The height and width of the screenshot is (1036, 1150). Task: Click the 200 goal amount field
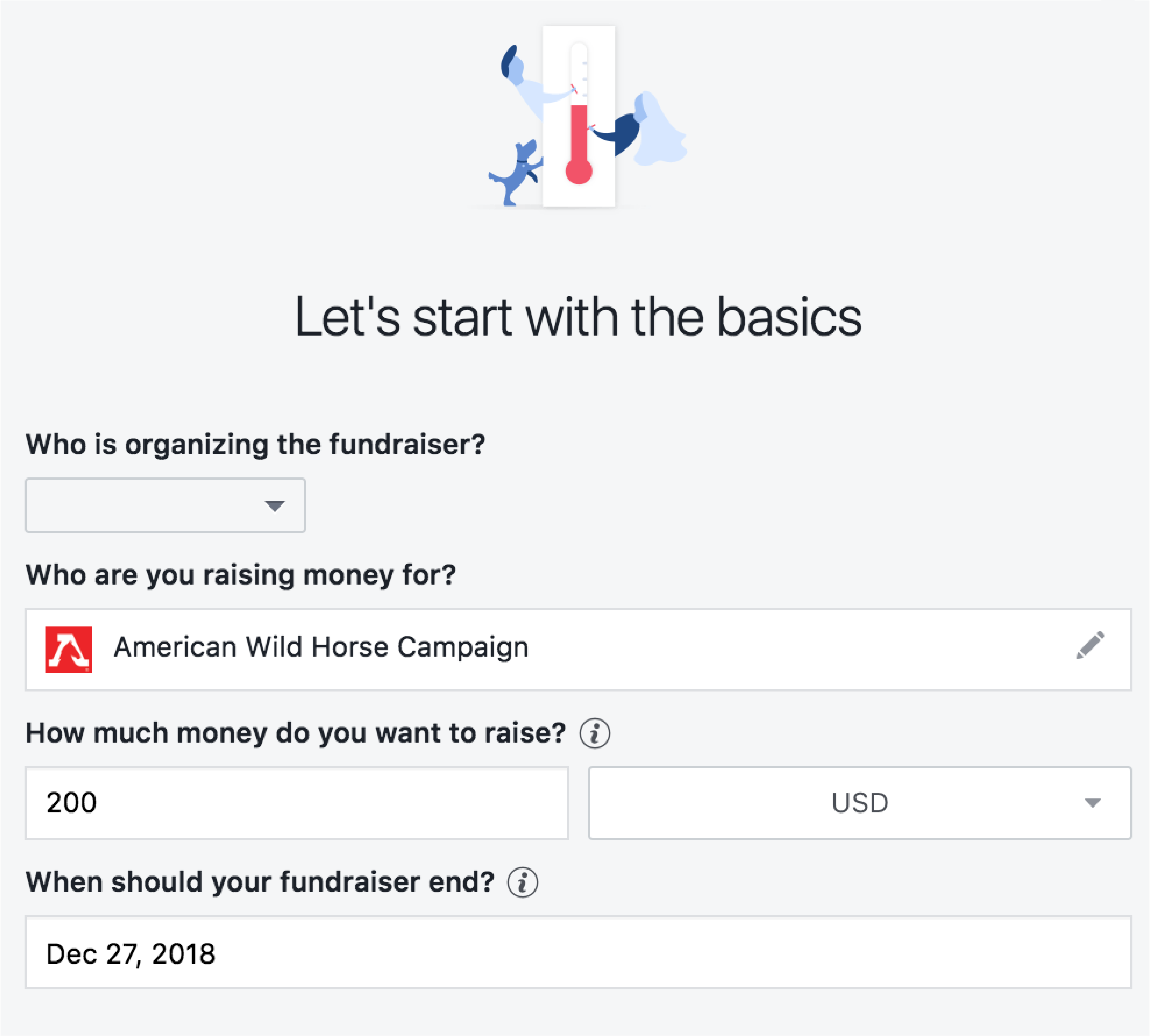[297, 803]
